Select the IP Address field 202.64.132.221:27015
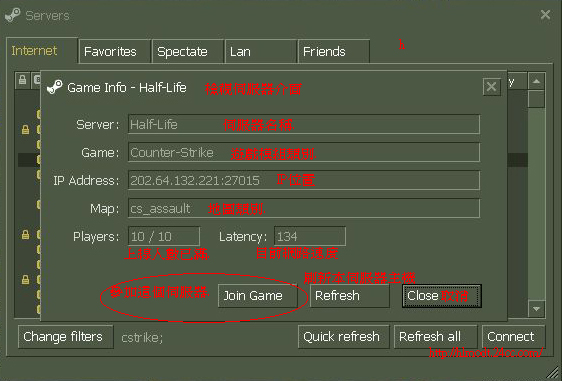 point(304,180)
